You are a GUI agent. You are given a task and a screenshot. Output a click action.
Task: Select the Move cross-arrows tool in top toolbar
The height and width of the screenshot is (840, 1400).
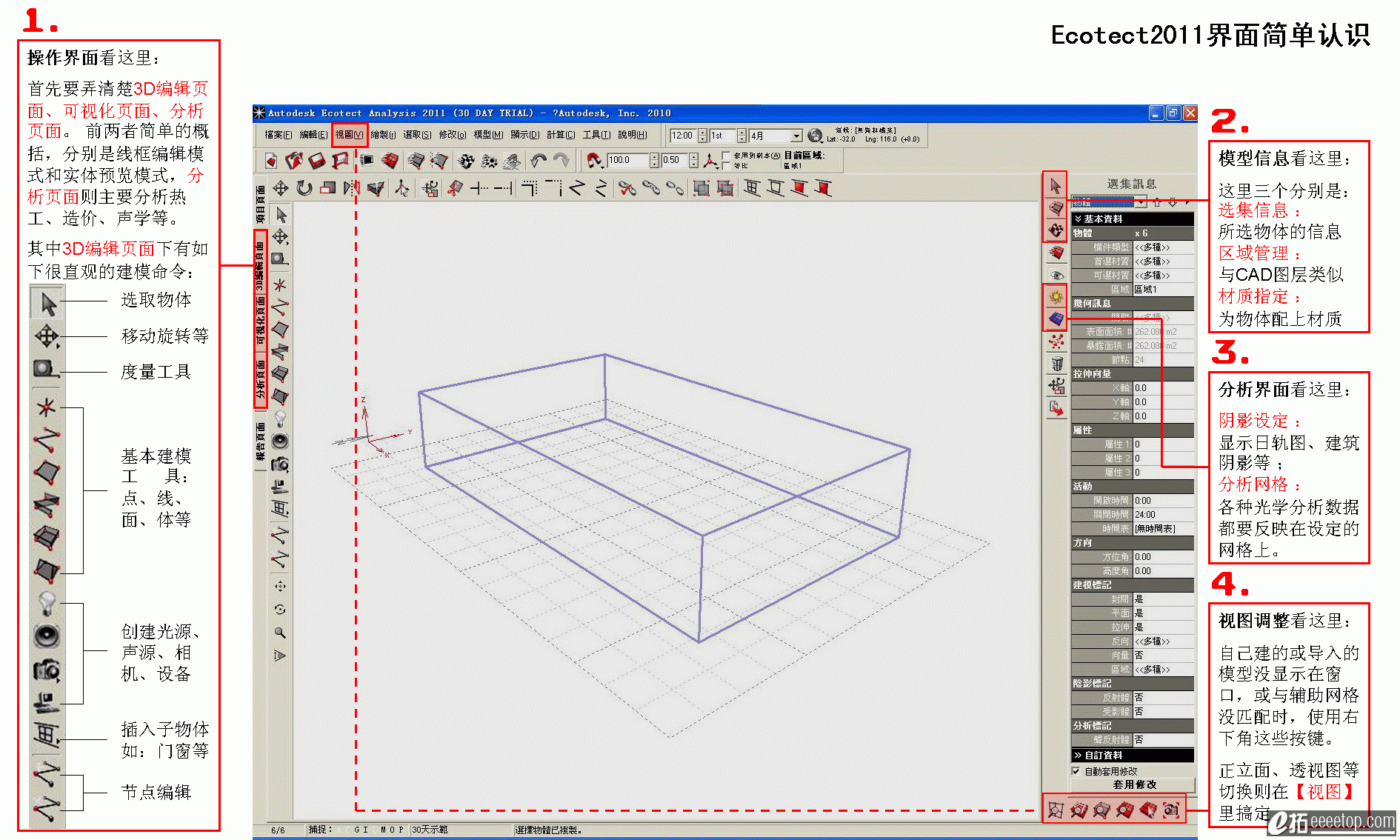(281, 188)
